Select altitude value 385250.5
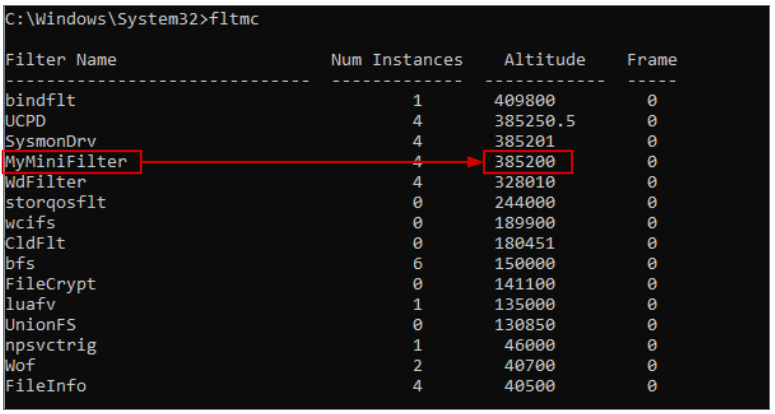 (x=535, y=121)
